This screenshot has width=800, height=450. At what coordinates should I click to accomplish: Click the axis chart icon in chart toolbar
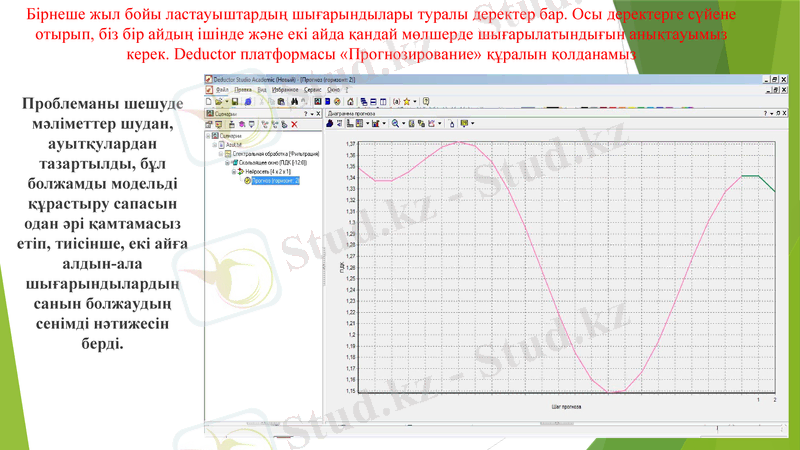point(350,123)
